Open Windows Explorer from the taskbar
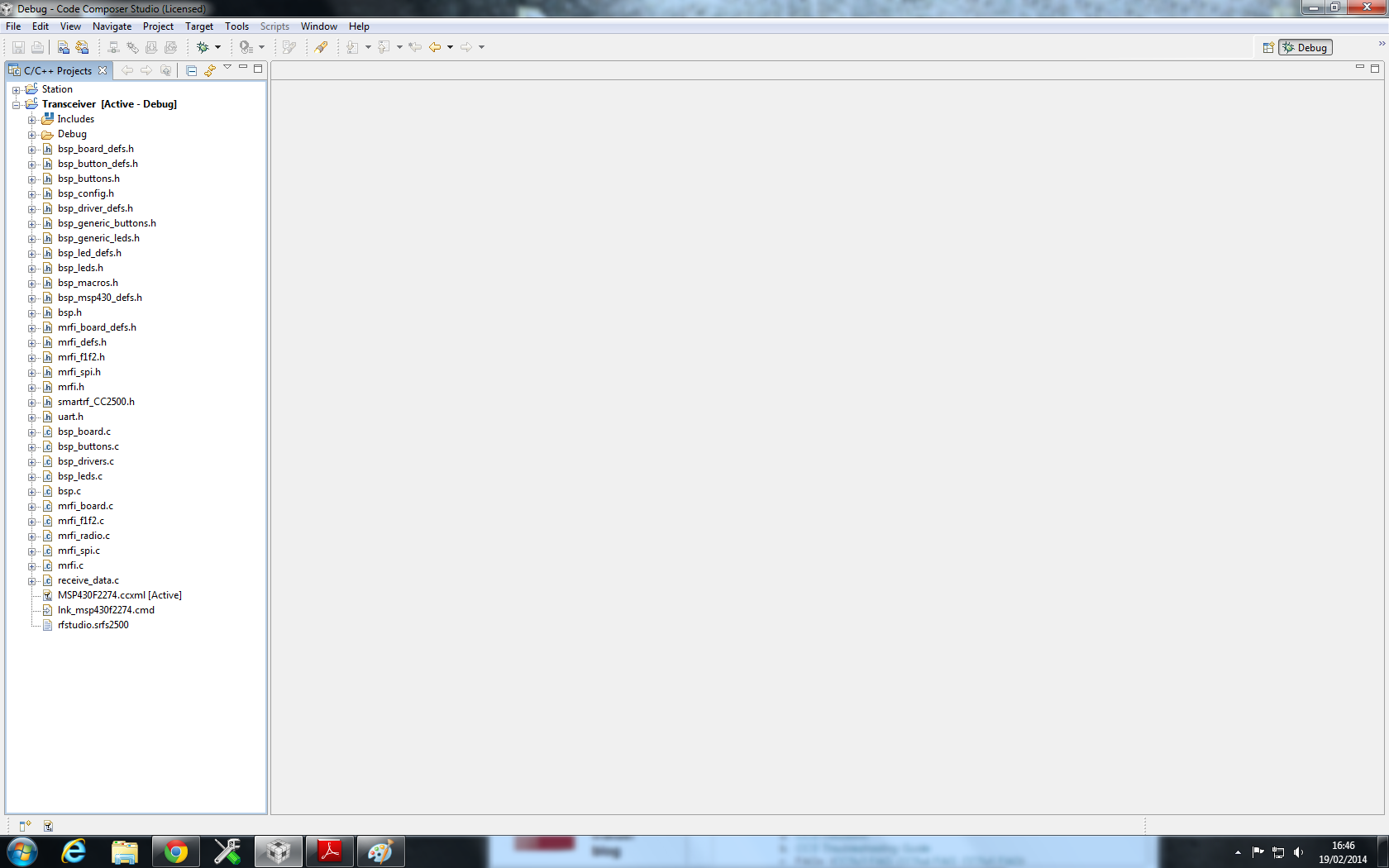The height and width of the screenshot is (868, 1389). coord(125,851)
